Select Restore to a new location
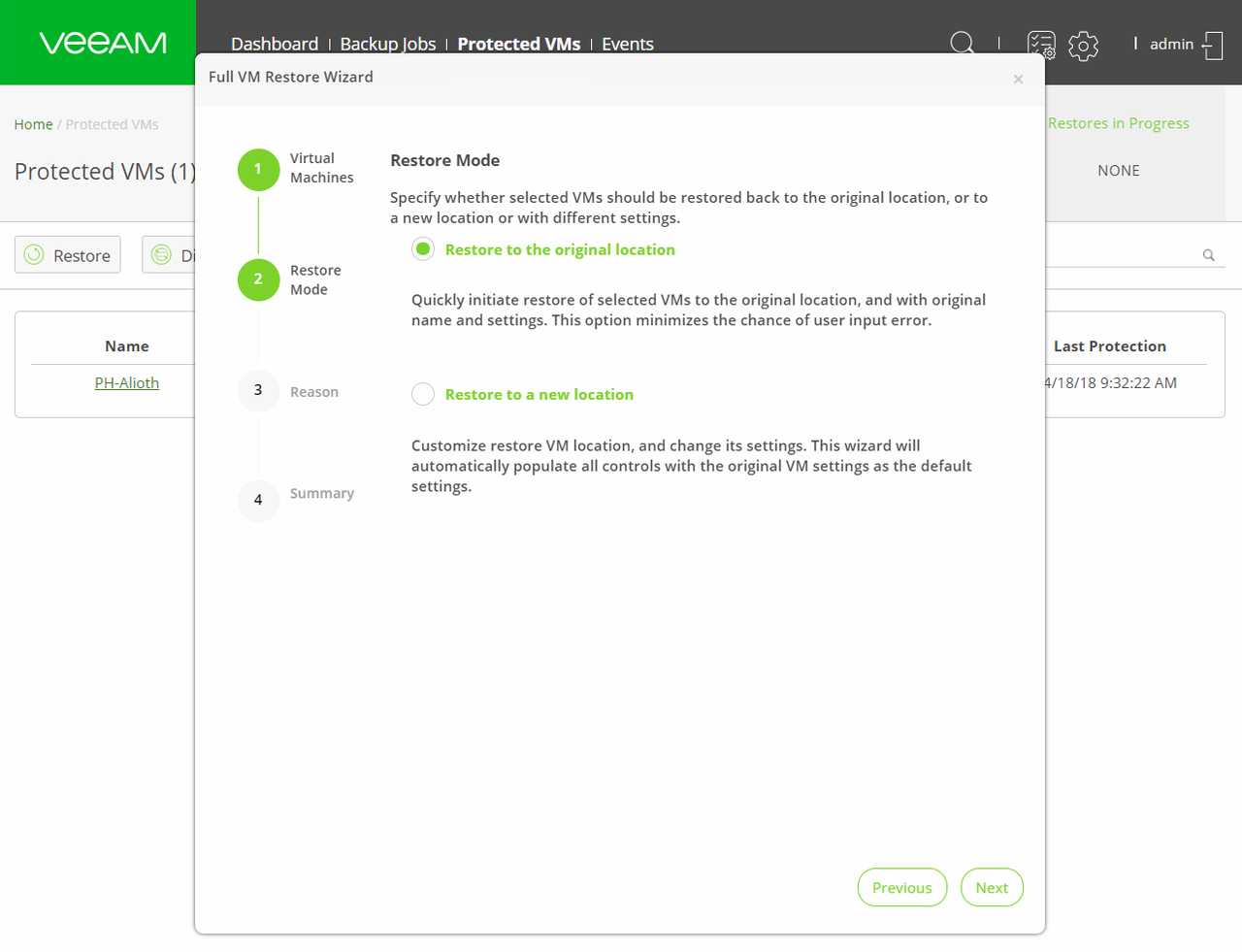 [x=423, y=394]
